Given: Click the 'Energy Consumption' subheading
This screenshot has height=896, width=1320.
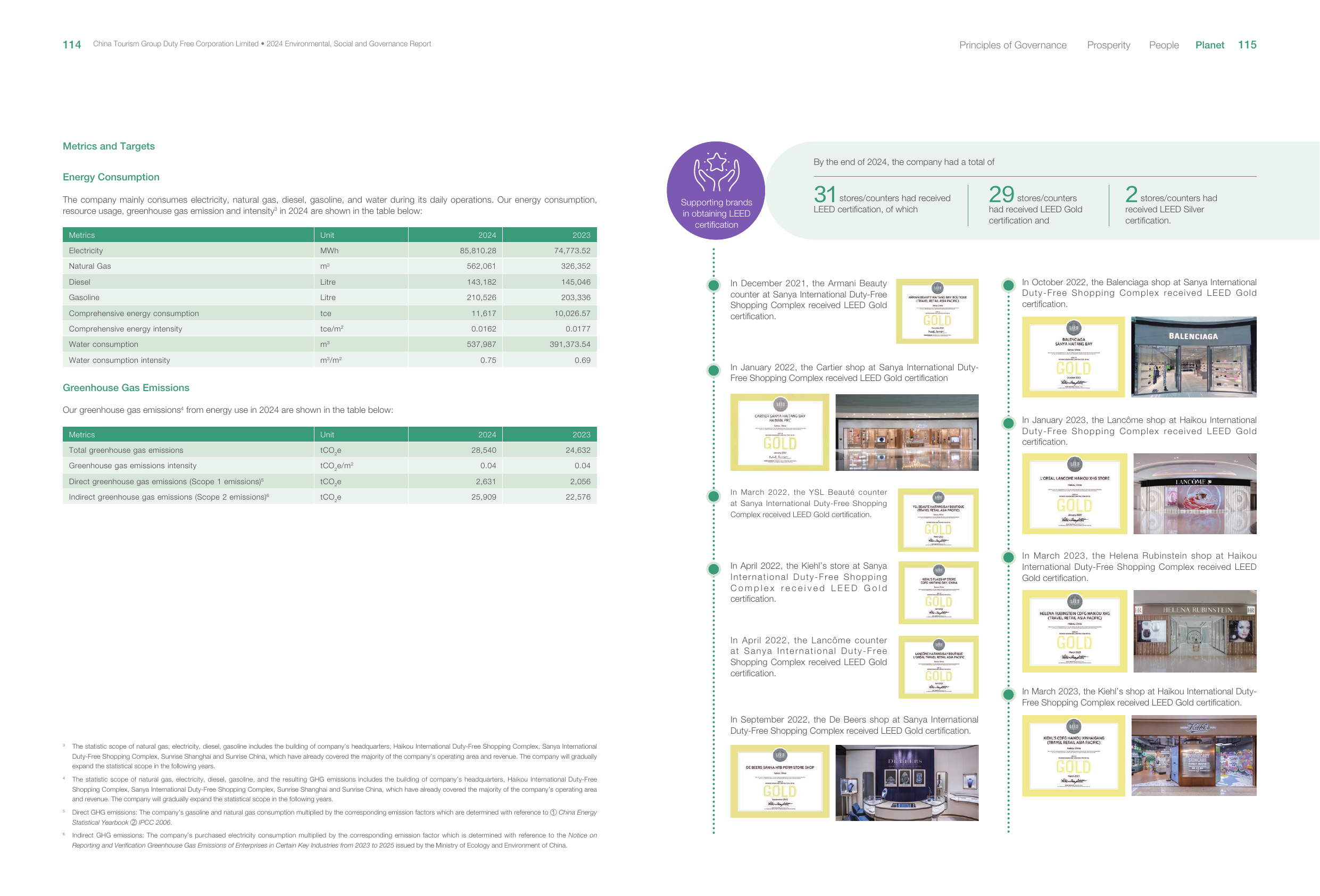Looking at the screenshot, I should coord(111,177).
